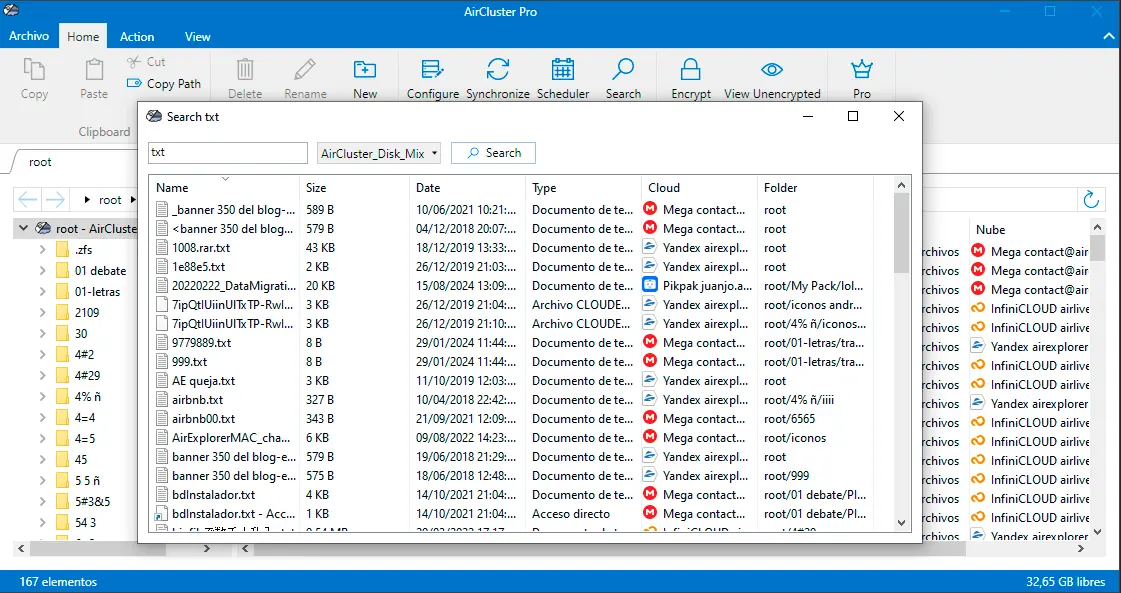Click the file icon of 1008.rar.txt
The height and width of the screenshot is (593, 1121).
click(x=162, y=248)
